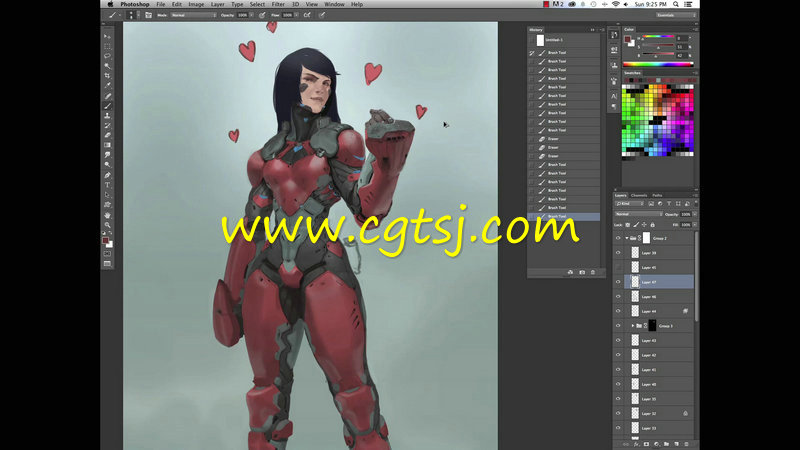Collapse Group 2 disclosure triangle
Screen dimensions: 800x450
click(627, 238)
